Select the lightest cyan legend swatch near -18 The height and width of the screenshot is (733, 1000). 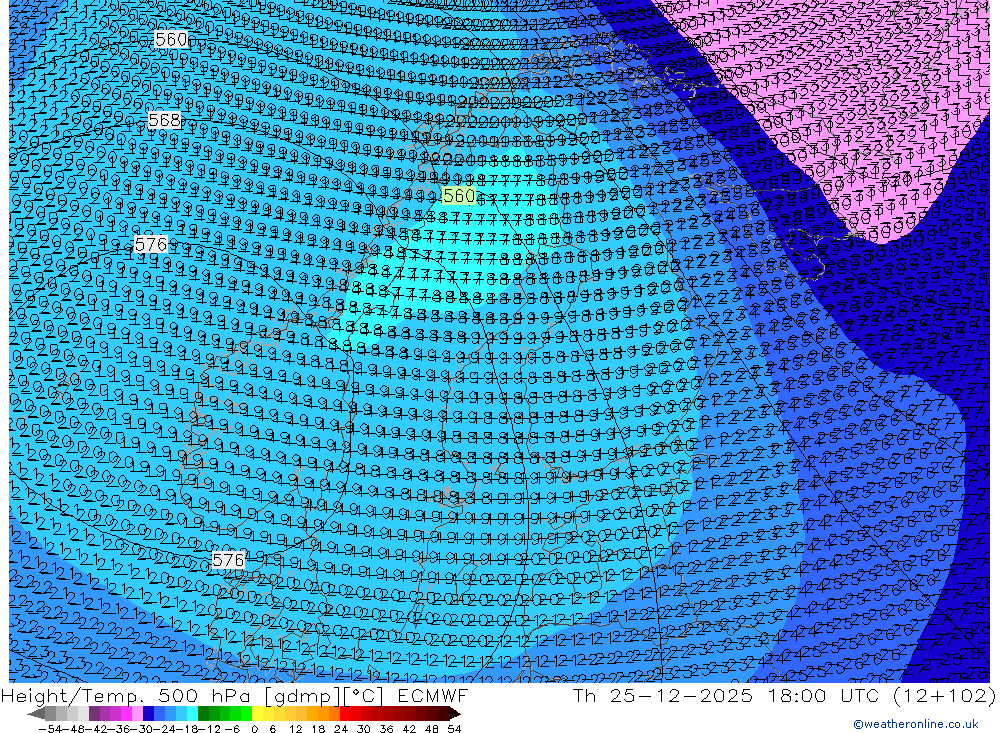click(x=192, y=714)
